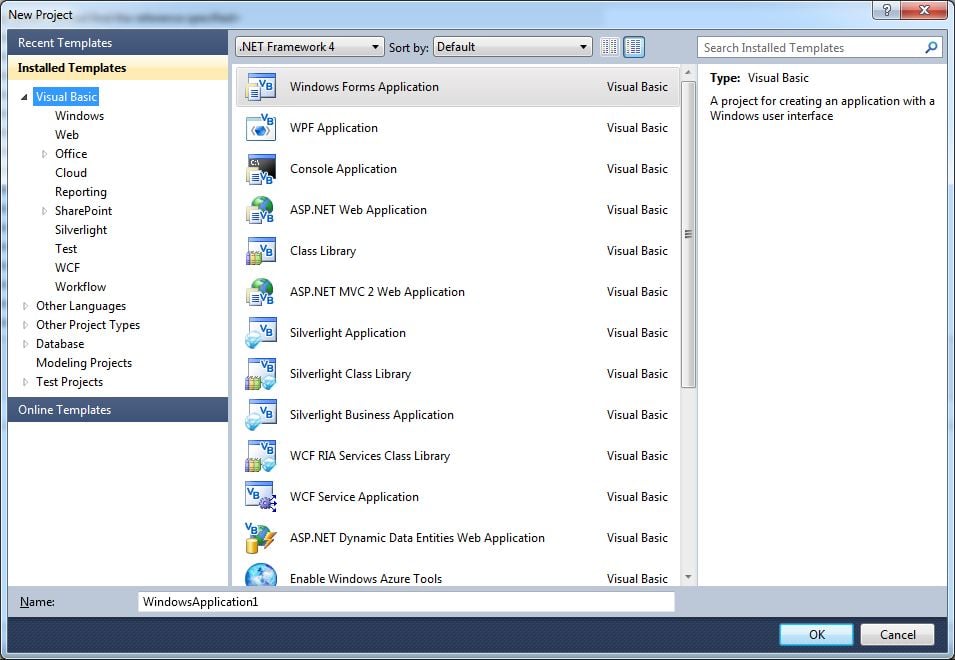This screenshot has height=660, width=955.
Task: Select the "Console Application" template name
Action: coord(343,169)
